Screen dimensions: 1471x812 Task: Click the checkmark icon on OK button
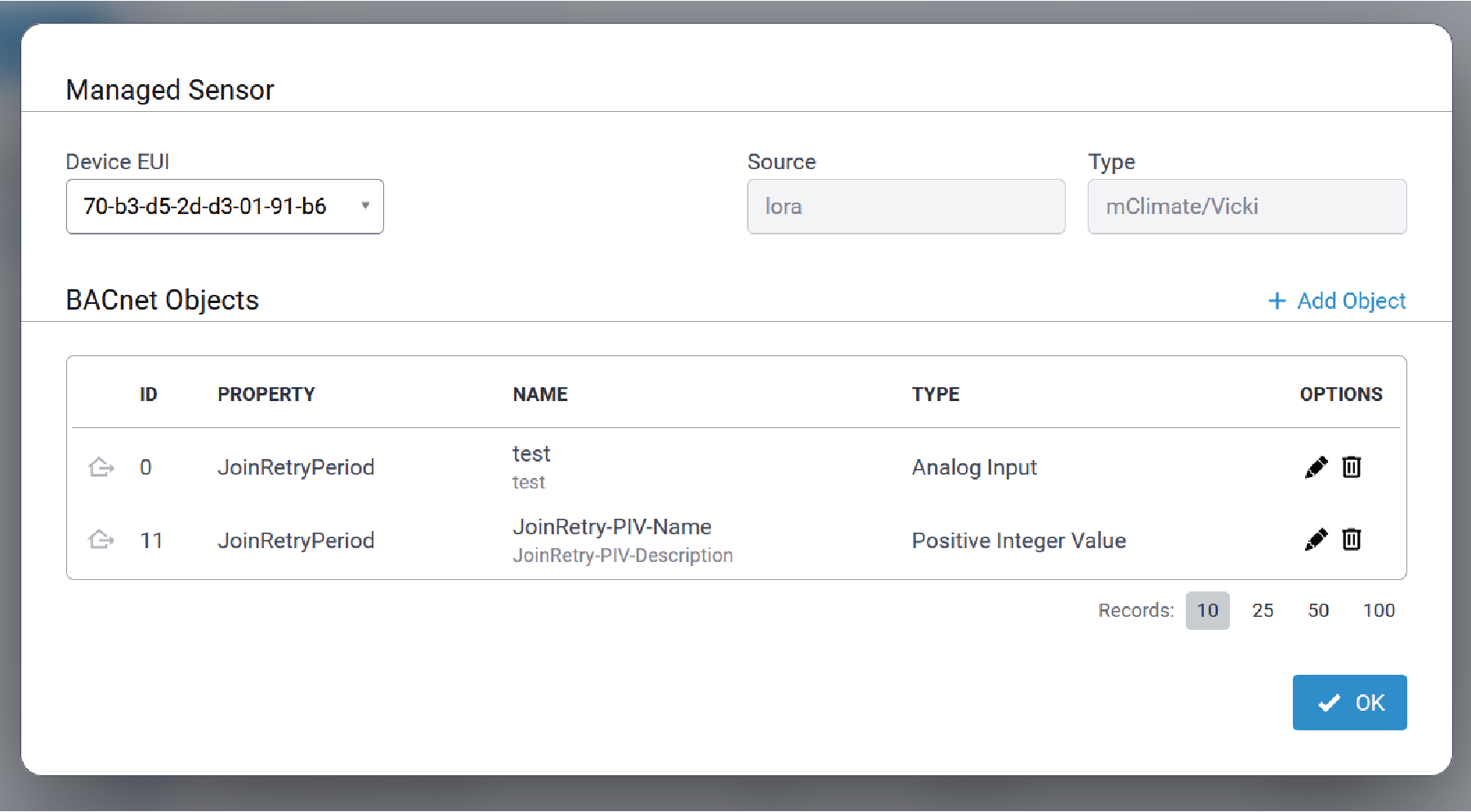1330,703
